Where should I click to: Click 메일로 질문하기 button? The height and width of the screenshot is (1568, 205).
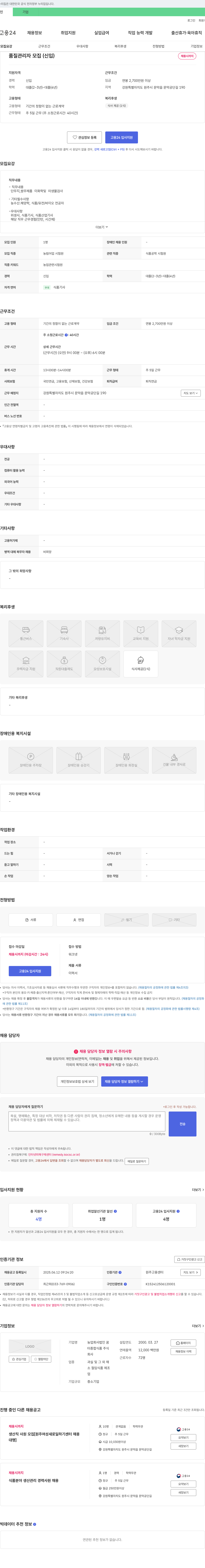[137, 1161]
